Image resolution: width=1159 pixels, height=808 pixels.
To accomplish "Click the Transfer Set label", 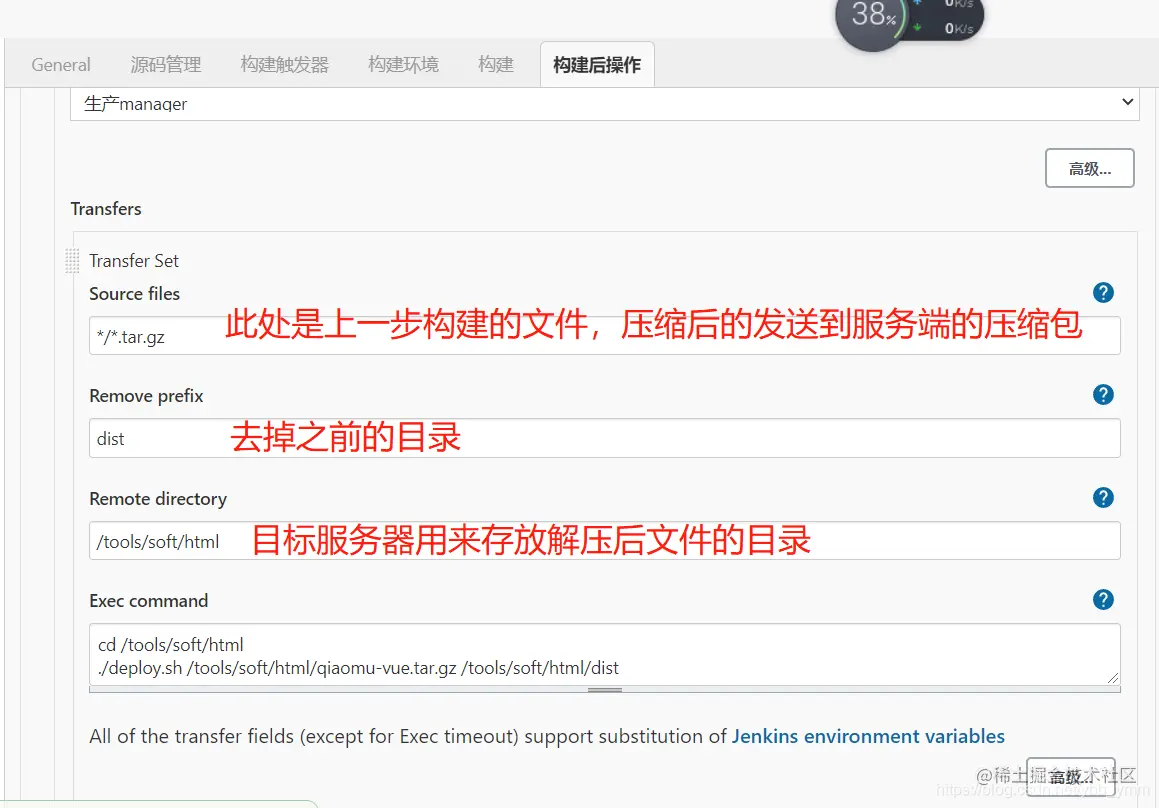I will (134, 261).
